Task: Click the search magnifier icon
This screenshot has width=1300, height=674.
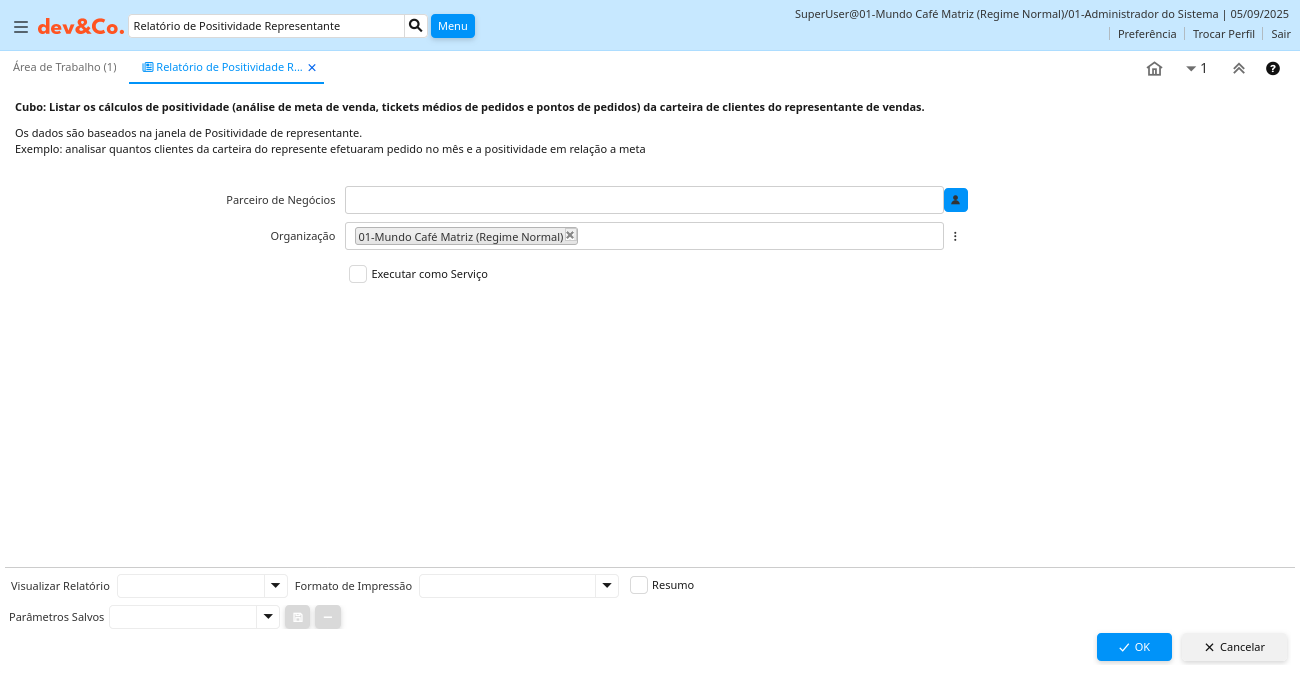Action: 416,26
